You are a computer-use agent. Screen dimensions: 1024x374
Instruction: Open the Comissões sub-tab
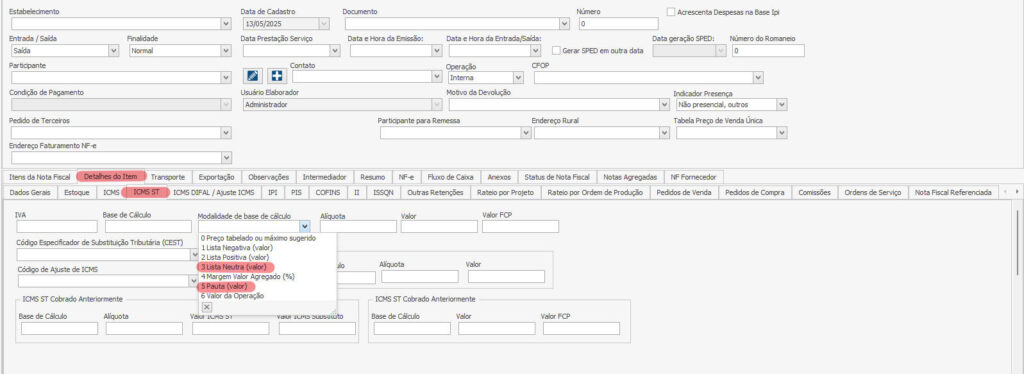tap(814, 193)
